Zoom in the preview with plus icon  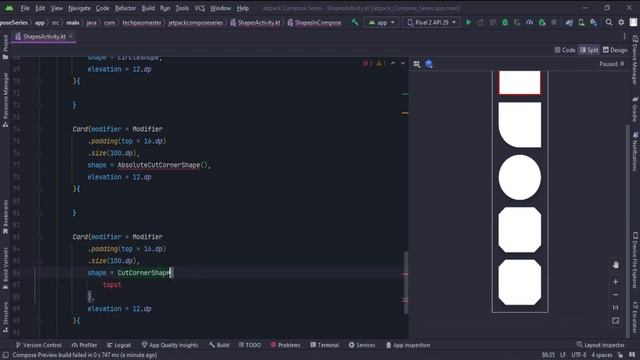616,282
